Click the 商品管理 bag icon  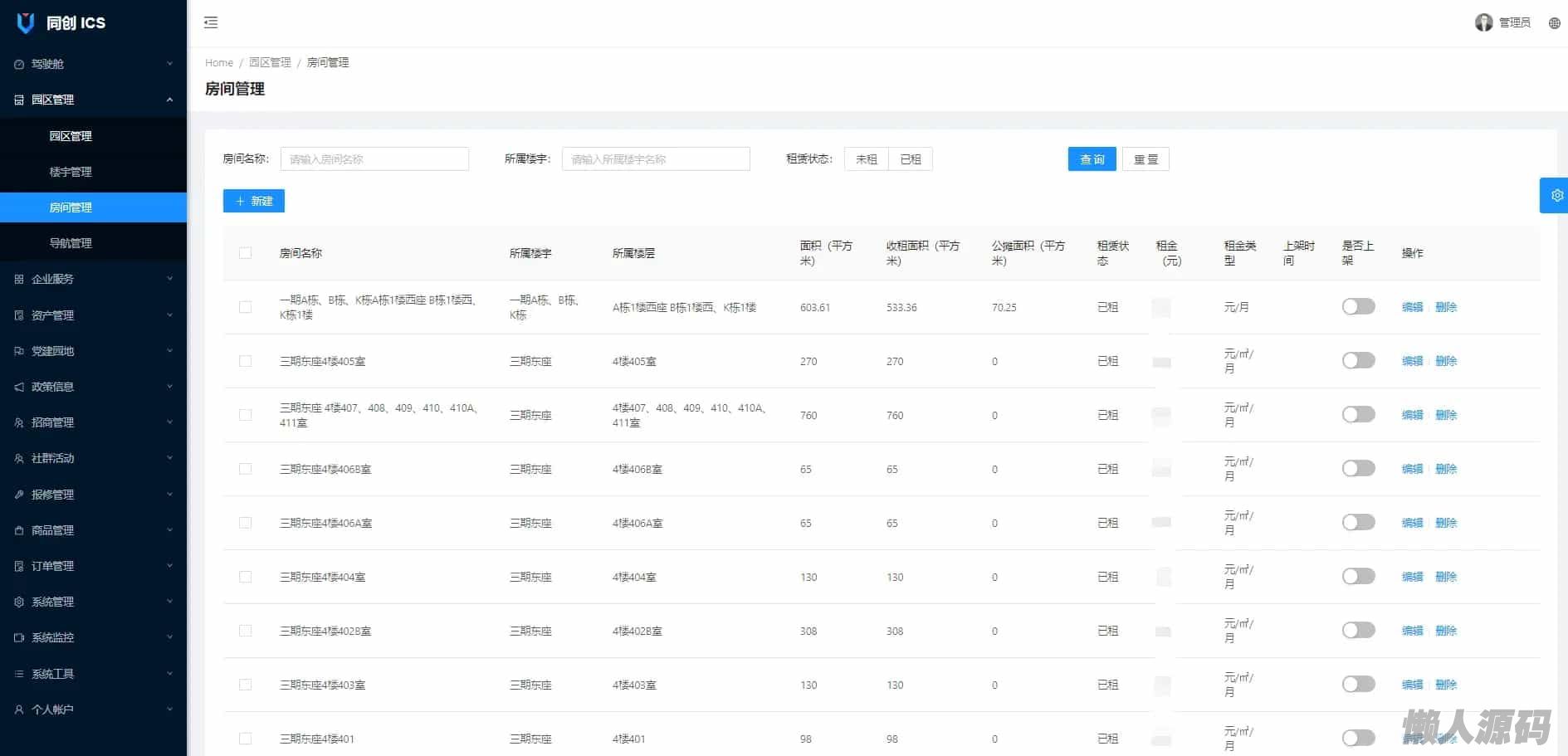19,530
